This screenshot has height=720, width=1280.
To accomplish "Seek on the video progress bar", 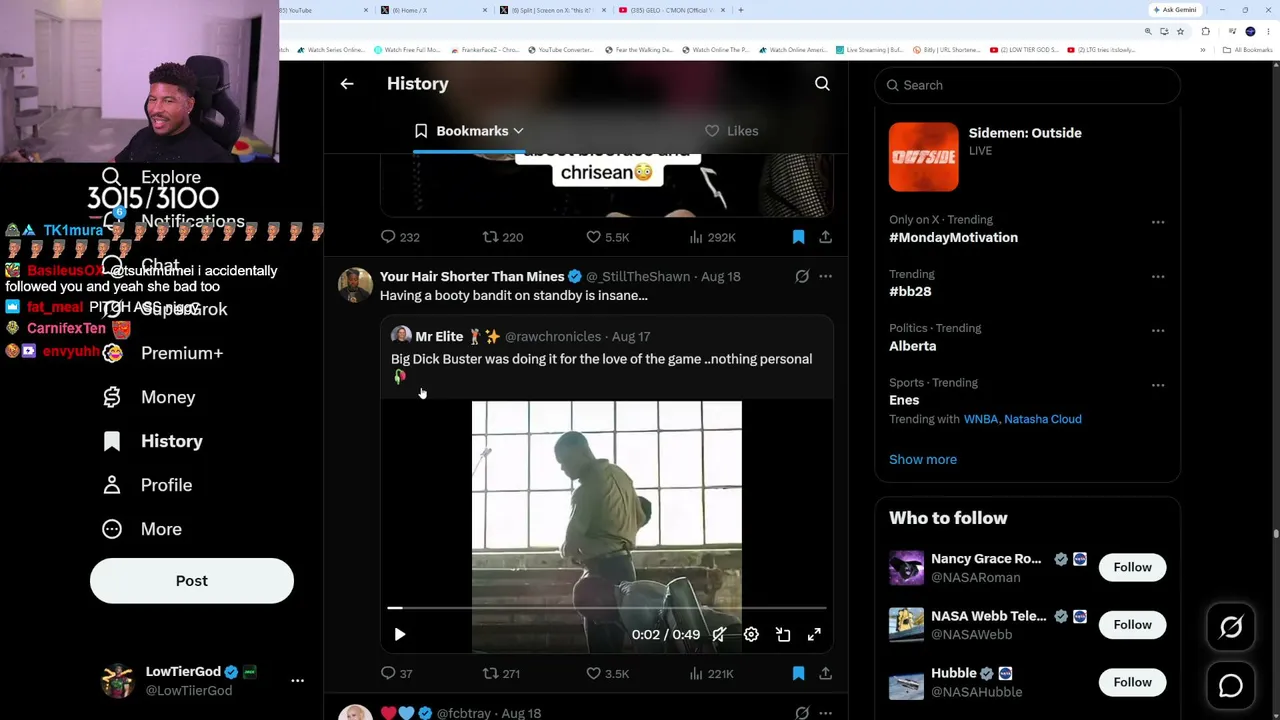I will point(607,607).
